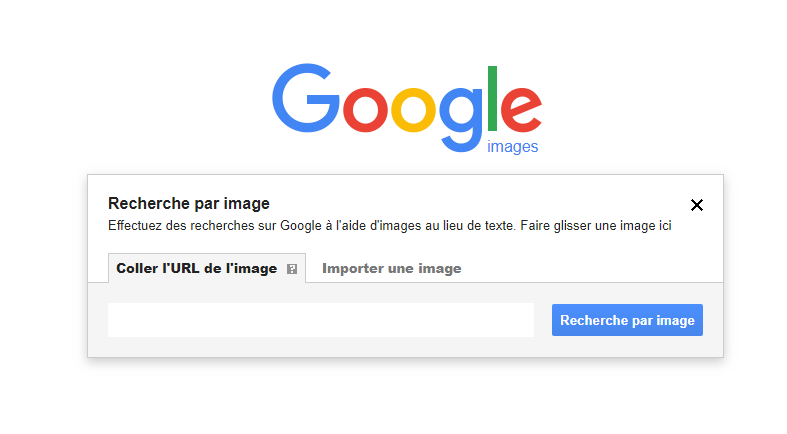
Task: Focus the image URL input field
Action: [x=320, y=320]
